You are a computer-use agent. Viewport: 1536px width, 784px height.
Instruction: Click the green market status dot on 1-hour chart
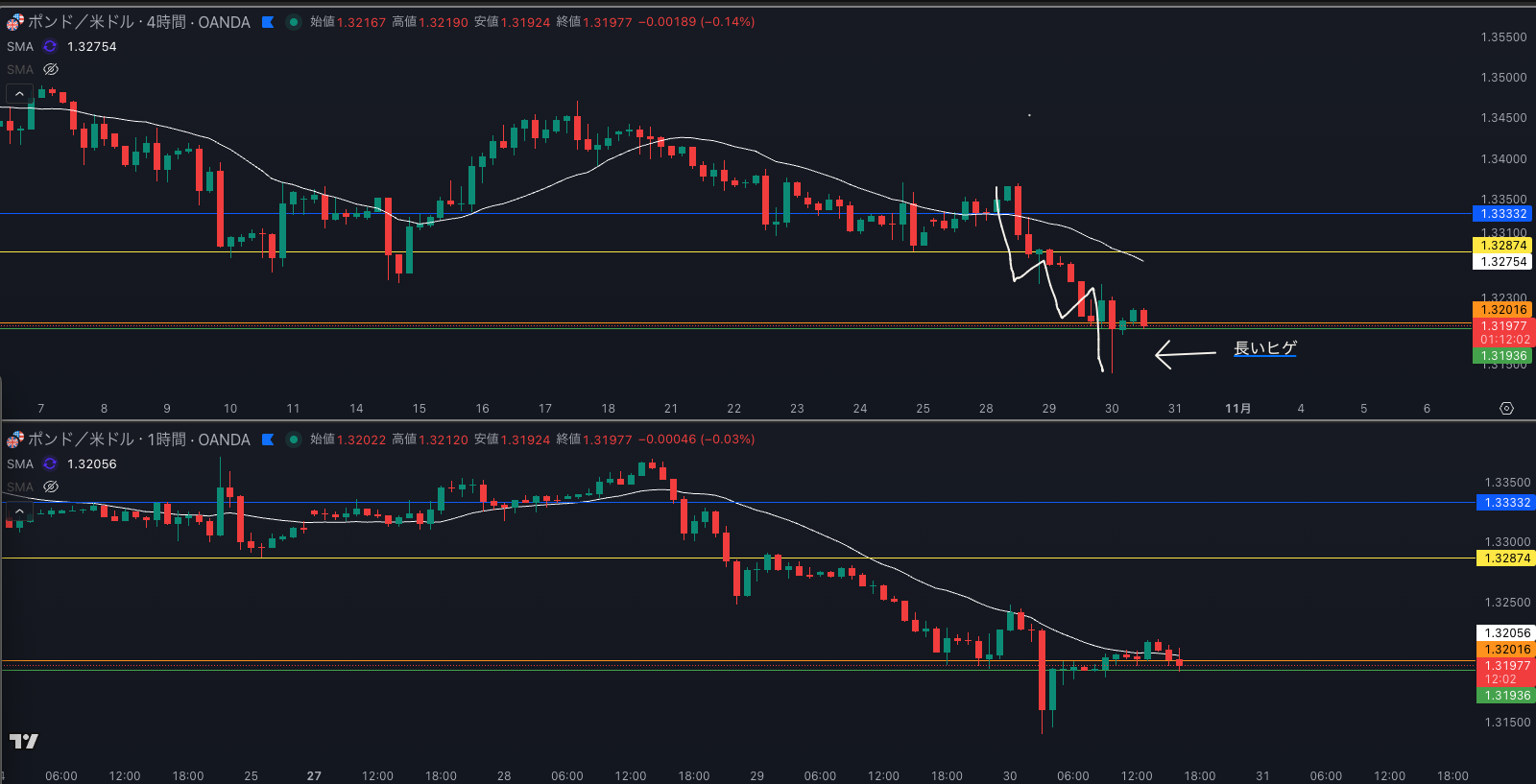tap(294, 440)
